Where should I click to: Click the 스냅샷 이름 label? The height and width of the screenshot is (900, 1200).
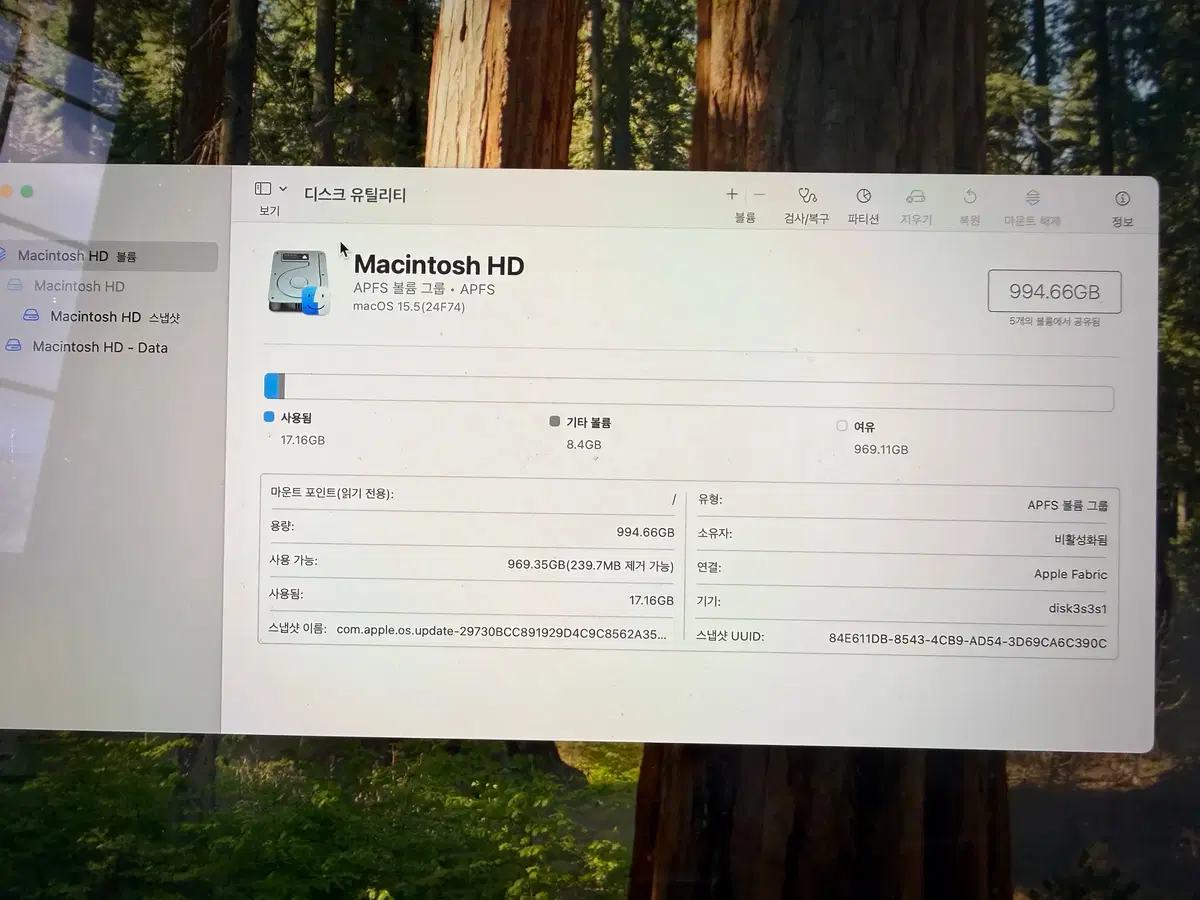pyautogui.click(x=297, y=628)
